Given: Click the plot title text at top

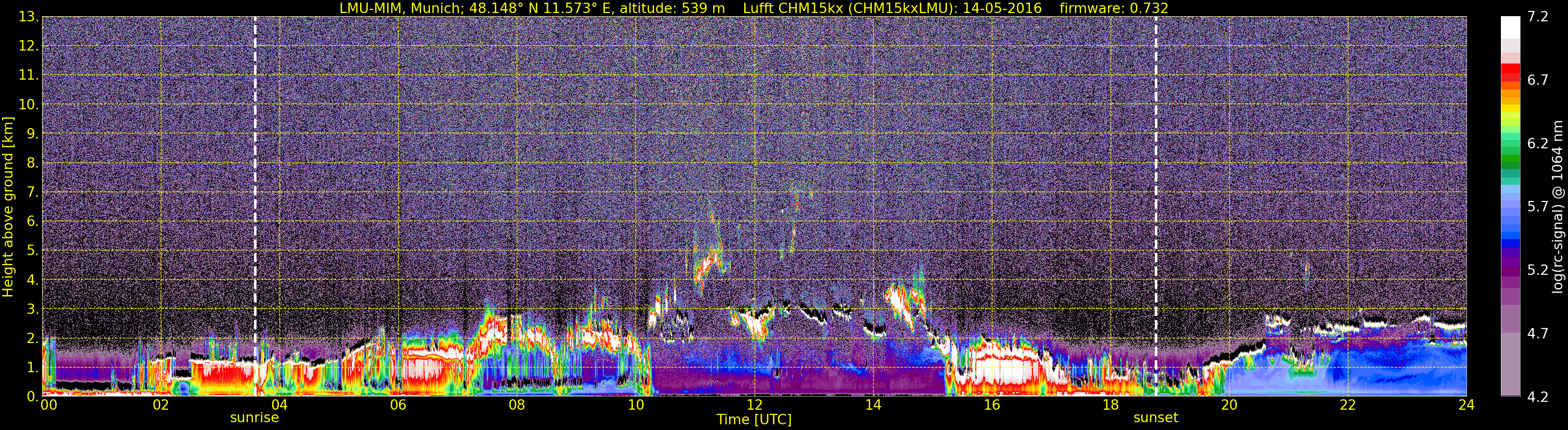Looking at the screenshot, I should 754,8.
